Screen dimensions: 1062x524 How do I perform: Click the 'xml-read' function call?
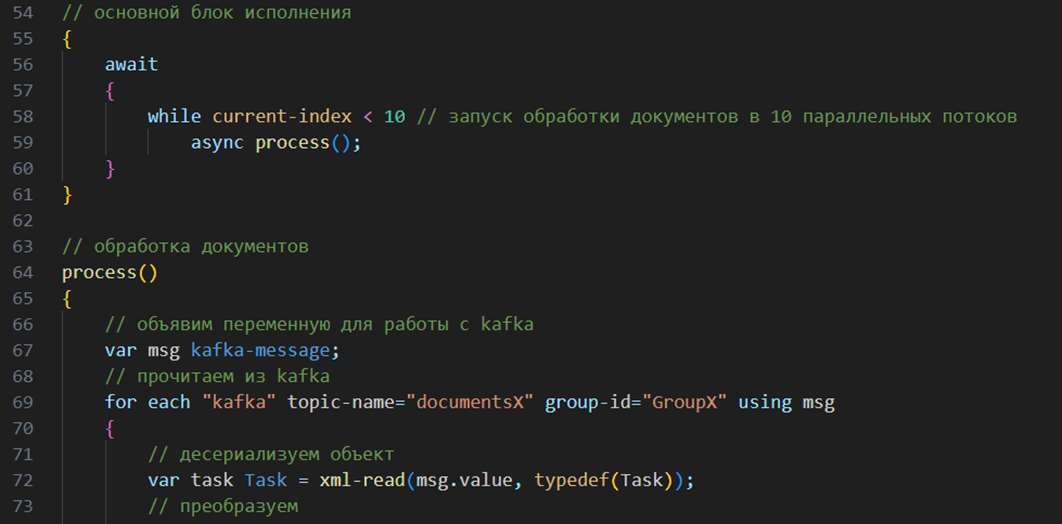(362, 481)
